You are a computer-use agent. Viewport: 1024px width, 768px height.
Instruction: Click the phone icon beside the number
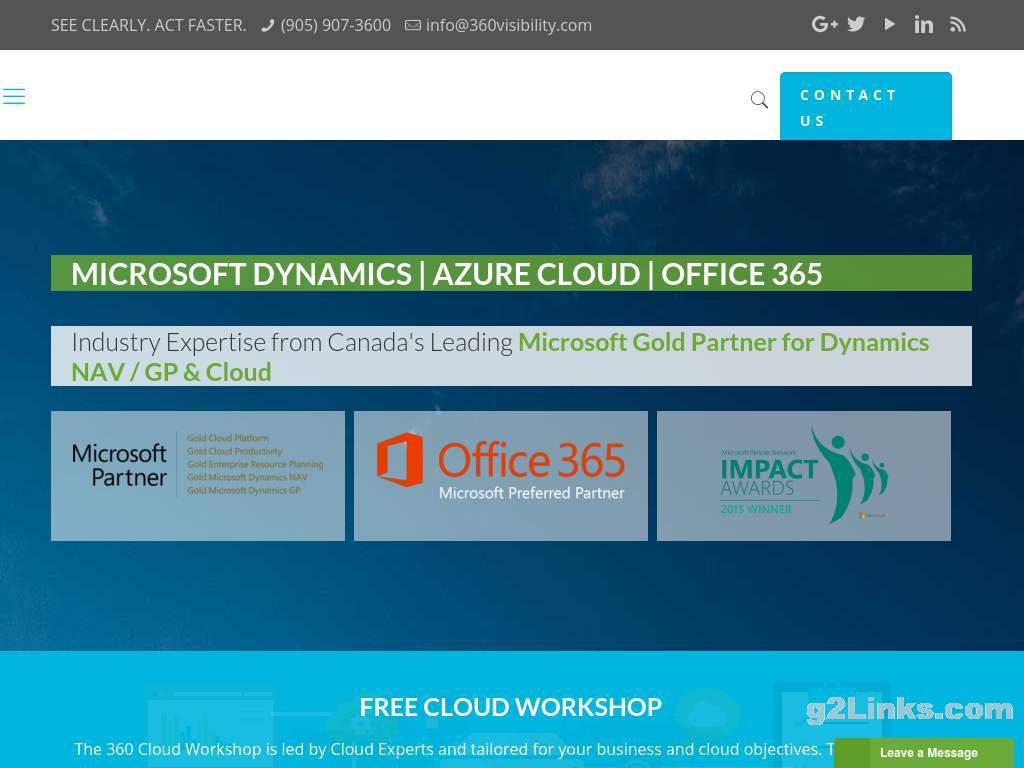coord(267,25)
